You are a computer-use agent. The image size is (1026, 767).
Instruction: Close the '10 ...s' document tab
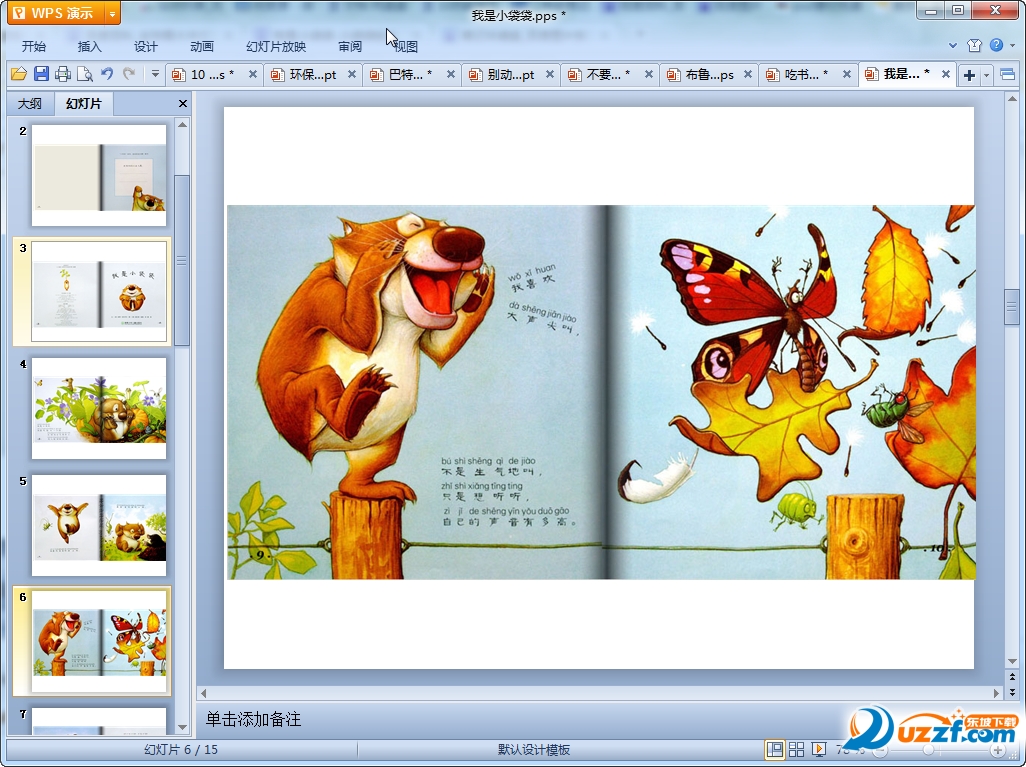[x=253, y=75]
